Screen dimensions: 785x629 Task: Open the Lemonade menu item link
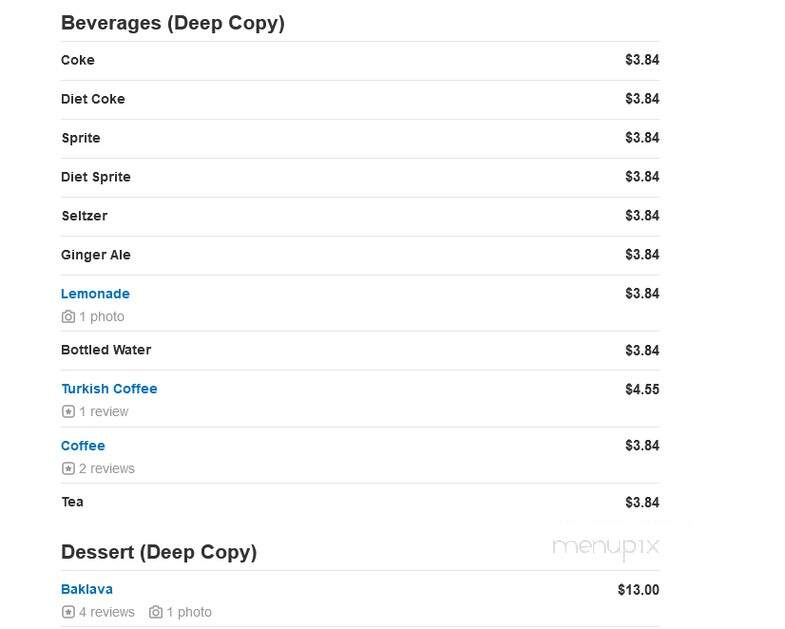point(95,293)
